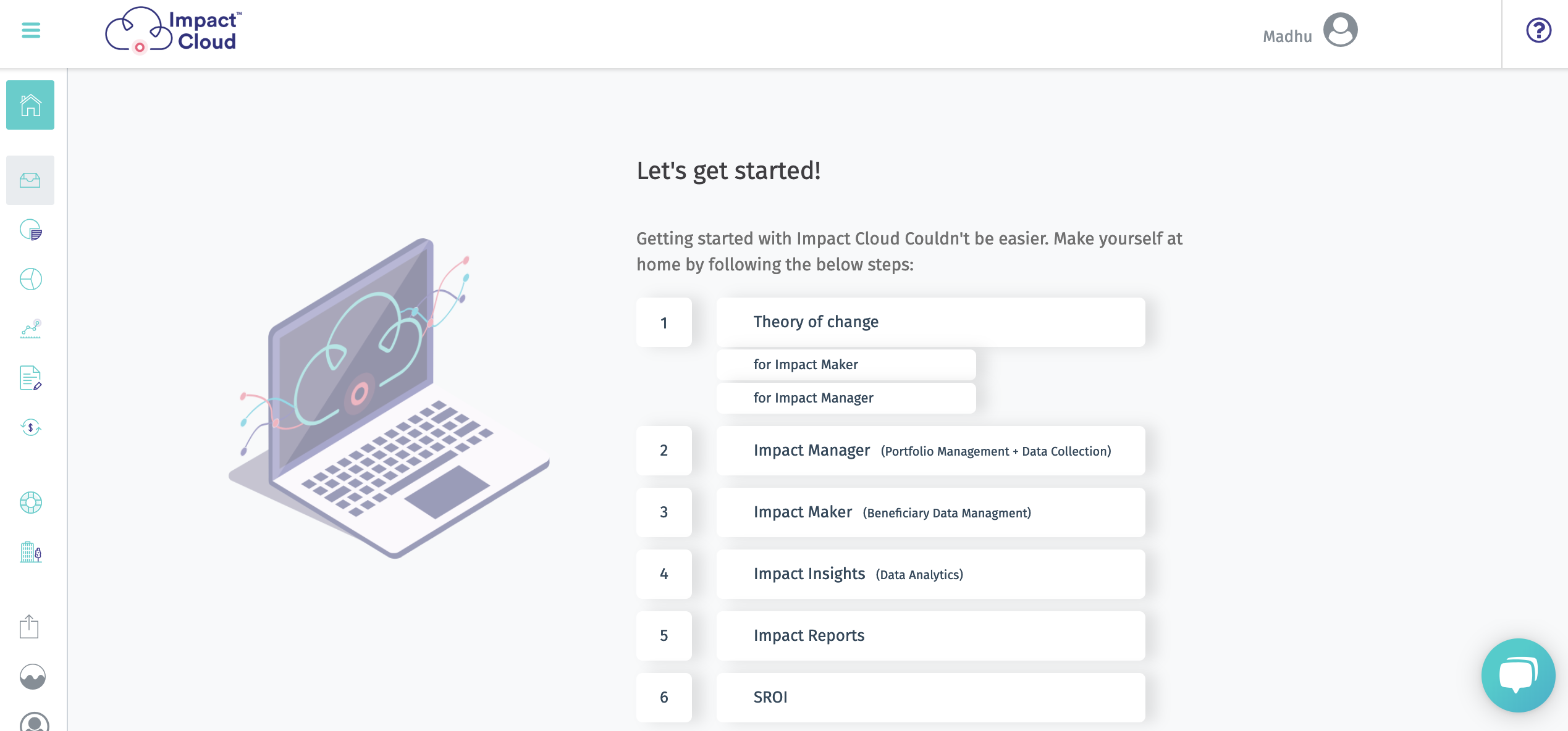Viewport: 1568px width, 731px height.
Task: Open the inbox tray sidebar icon
Action: click(x=30, y=180)
